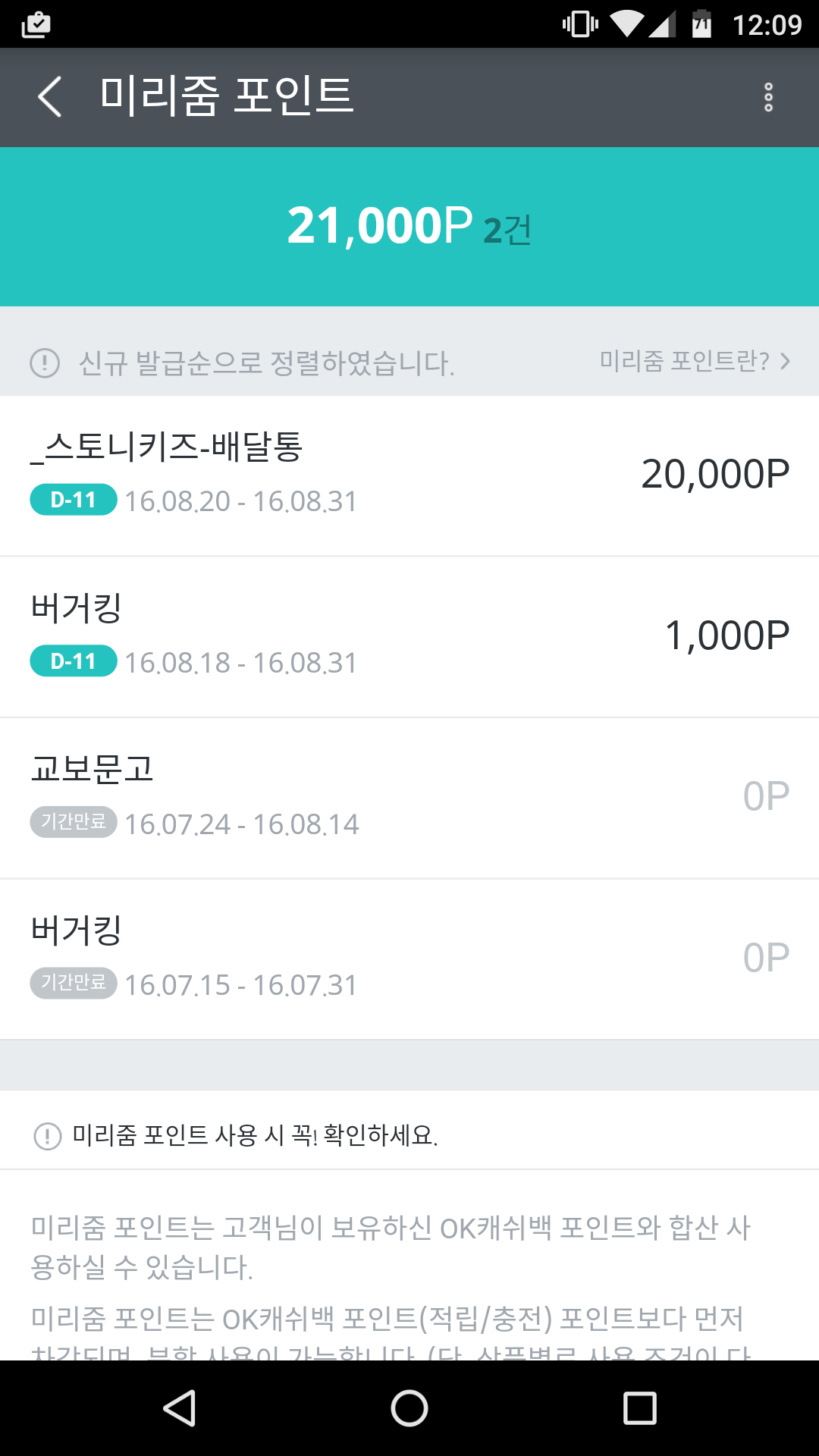Tap the info icon beside usage notice

(48, 1136)
